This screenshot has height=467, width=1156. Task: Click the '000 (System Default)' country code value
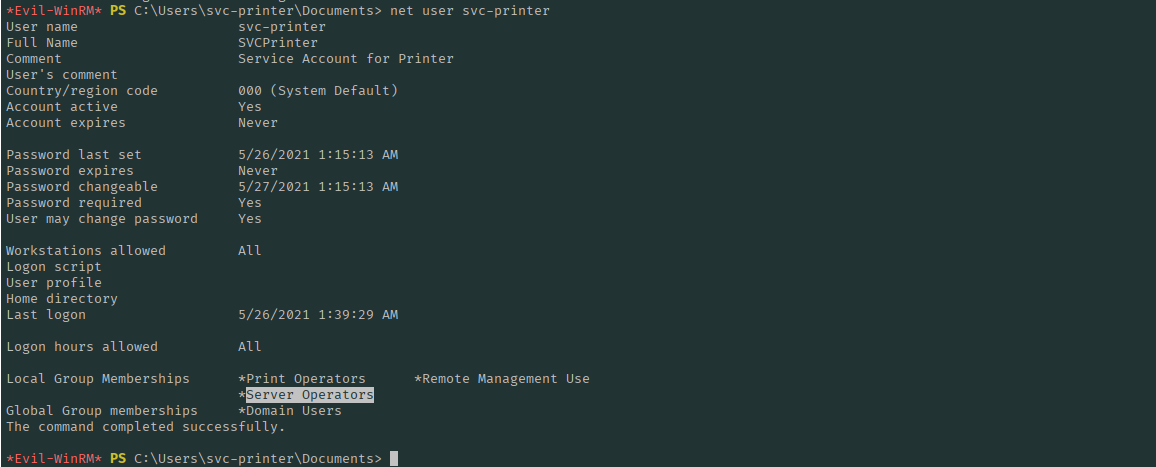point(317,91)
